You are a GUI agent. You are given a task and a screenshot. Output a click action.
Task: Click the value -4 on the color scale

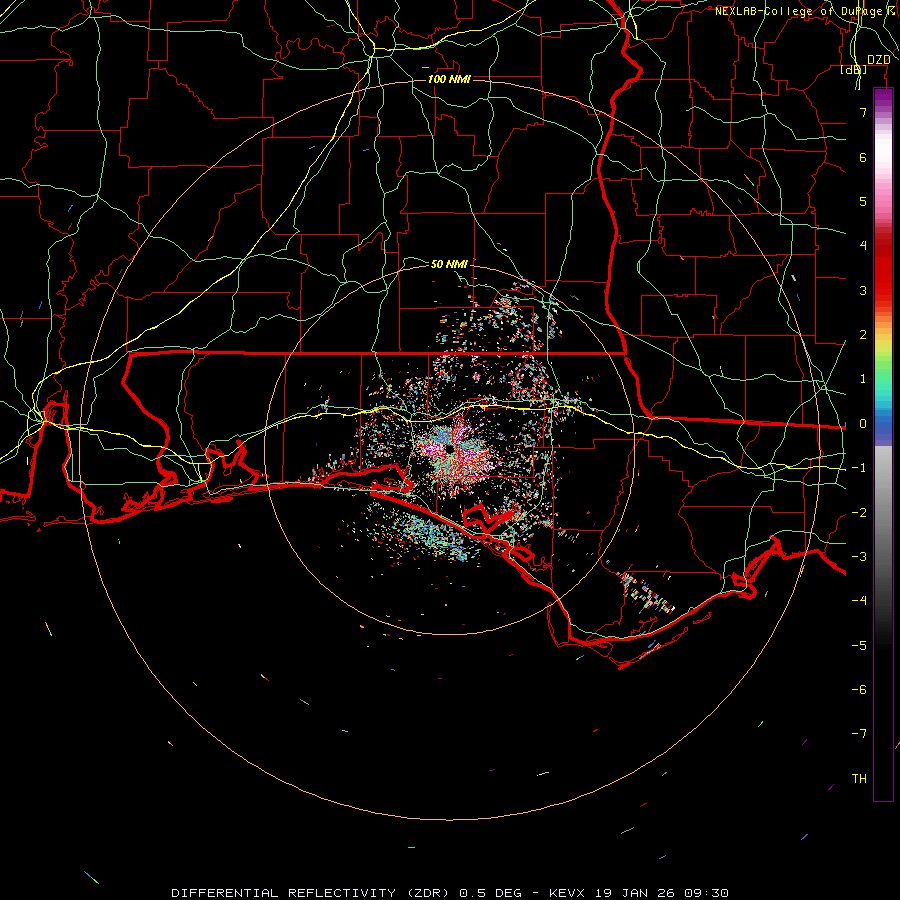tap(859, 600)
